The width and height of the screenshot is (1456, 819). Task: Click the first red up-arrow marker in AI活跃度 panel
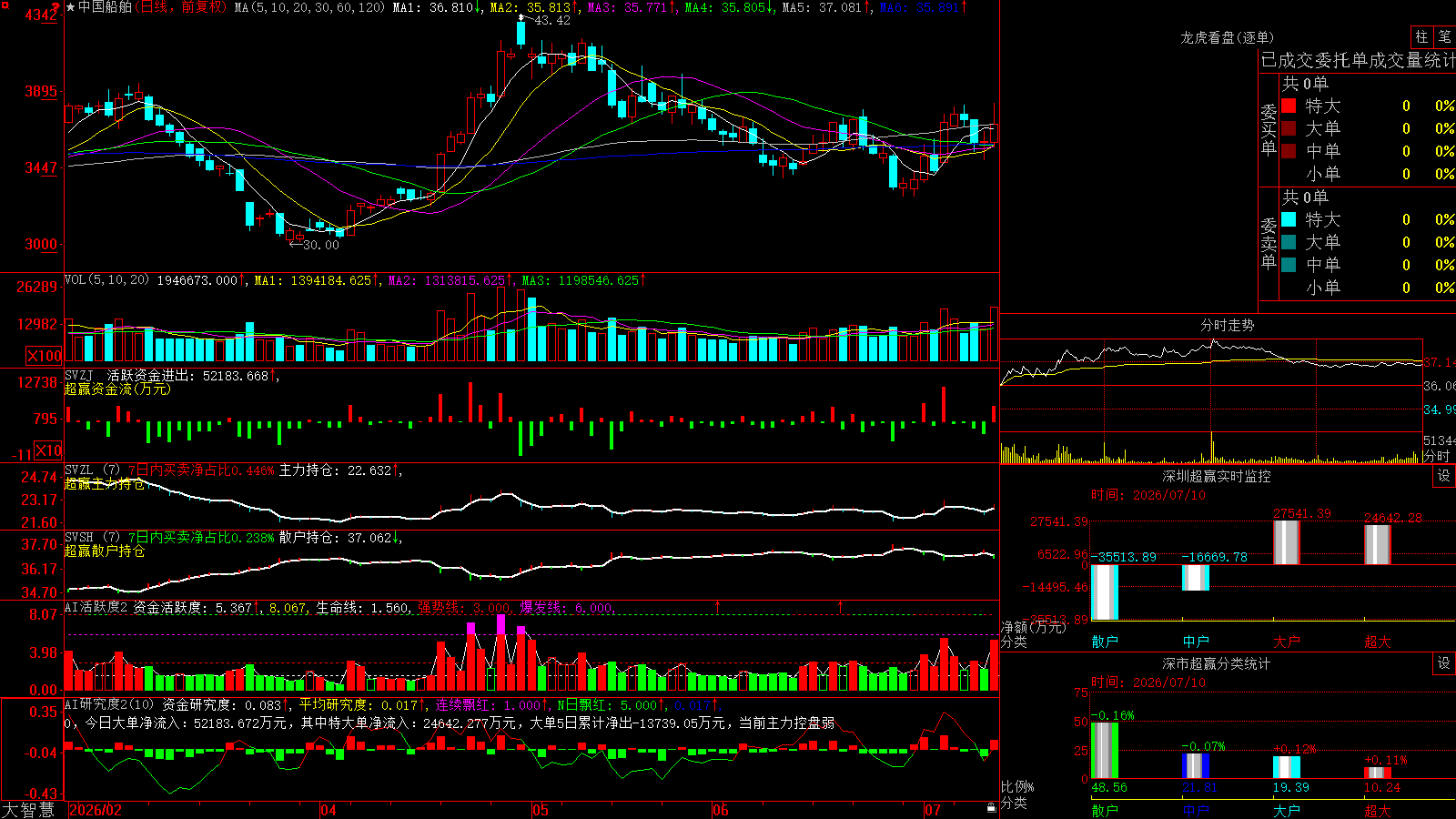(718, 606)
